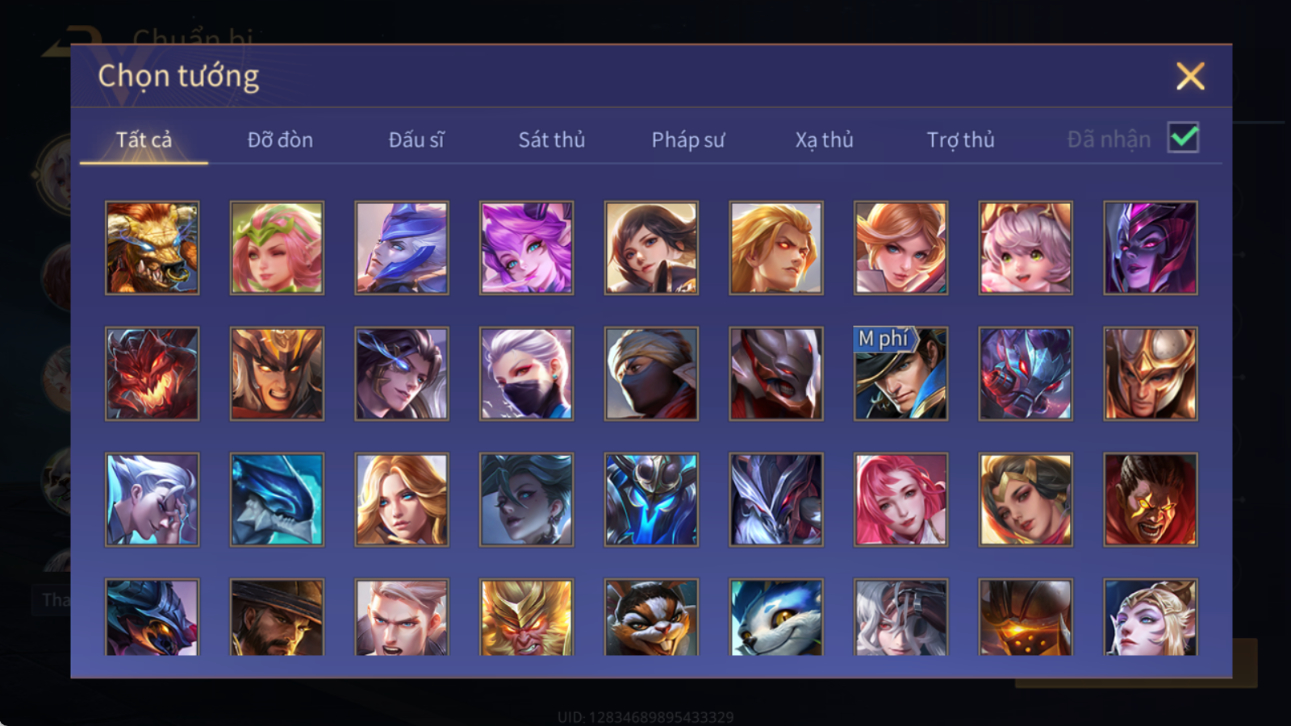Select the "Tất cả" tab
1291x726 pixels.
point(144,140)
